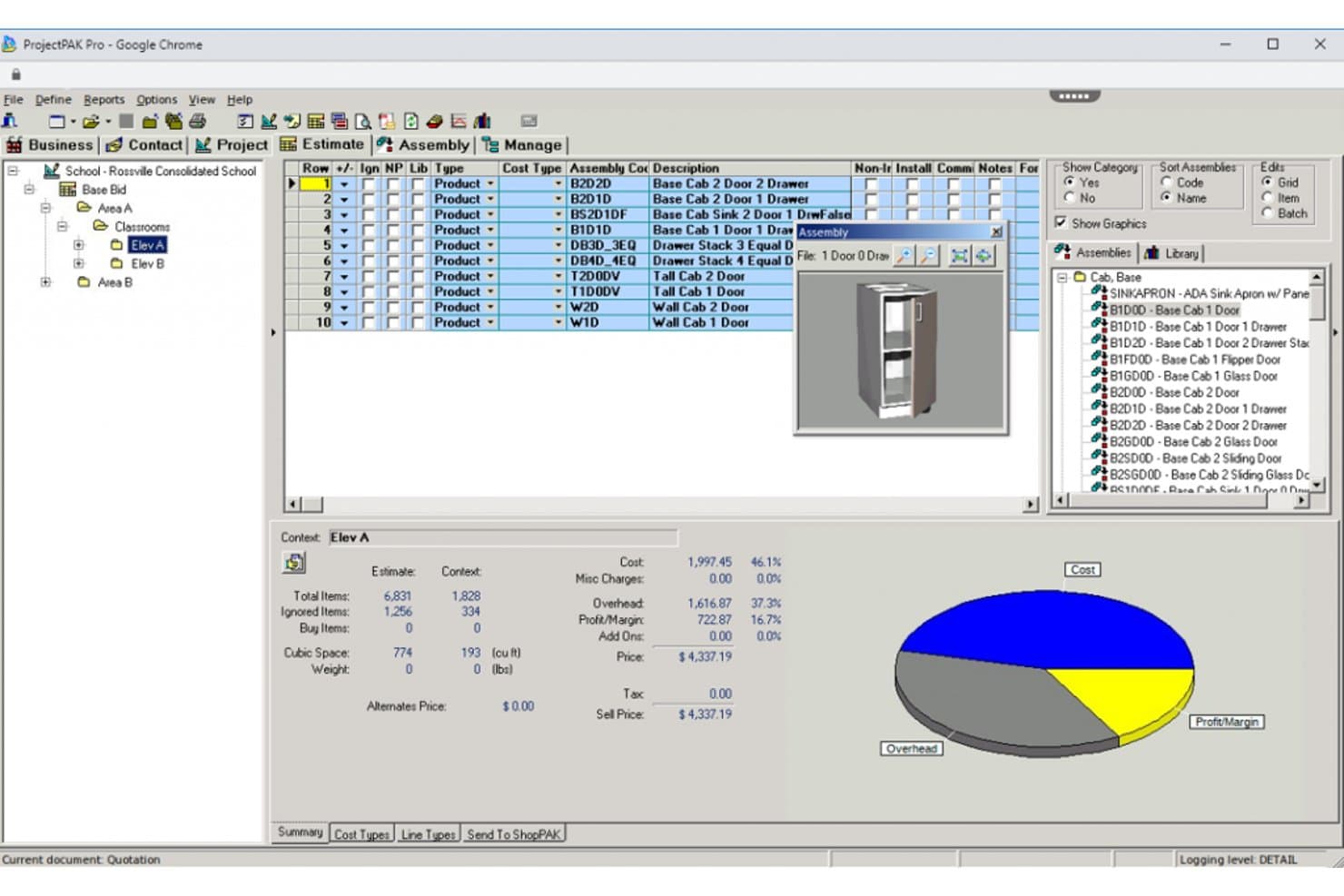Screen dimensions: 1344x896
Task: Collapse the Cab, Base assembly folder
Action: pos(1062,277)
